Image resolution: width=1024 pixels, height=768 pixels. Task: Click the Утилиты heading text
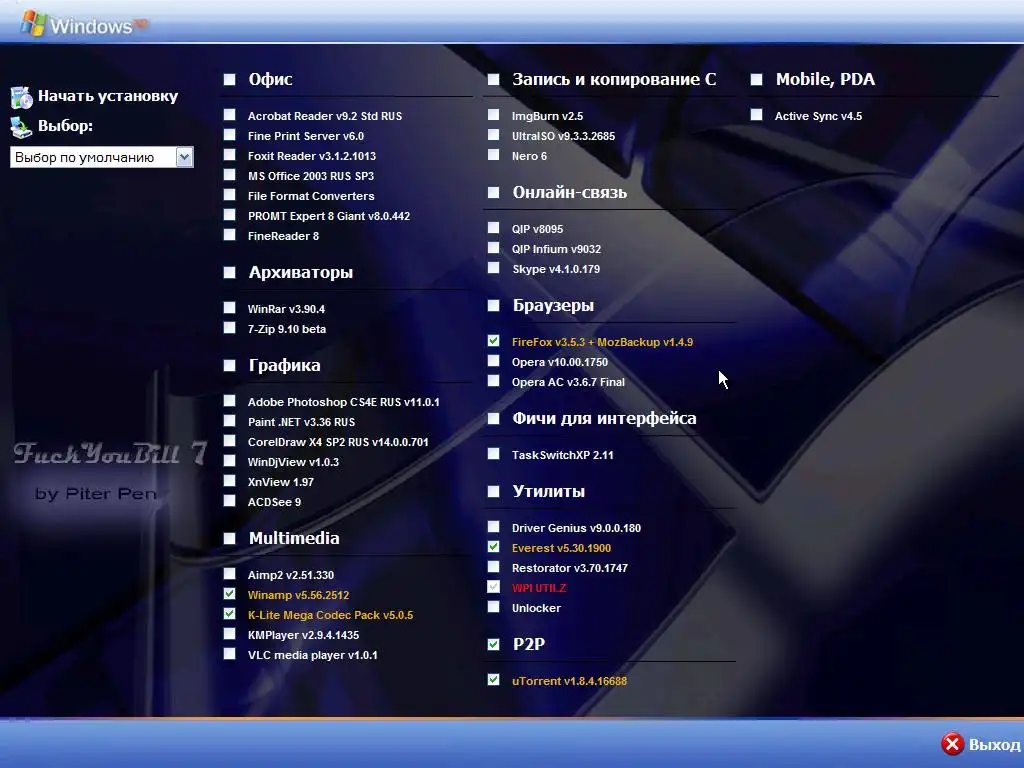click(549, 491)
